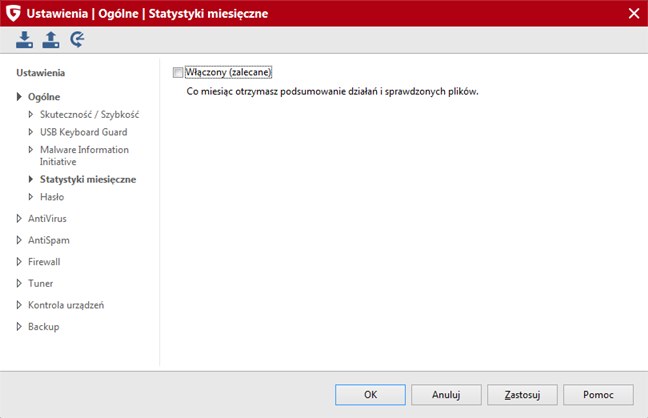Apply changes with Zastosuj button
This screenshot has height=418, width=648.
click(522, 395)
